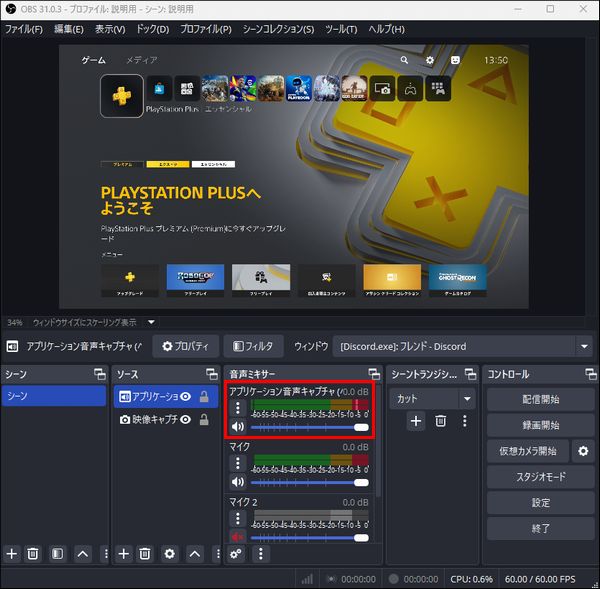Toggle visibility eye of 映像キャプチャ source

coord(186,420)
